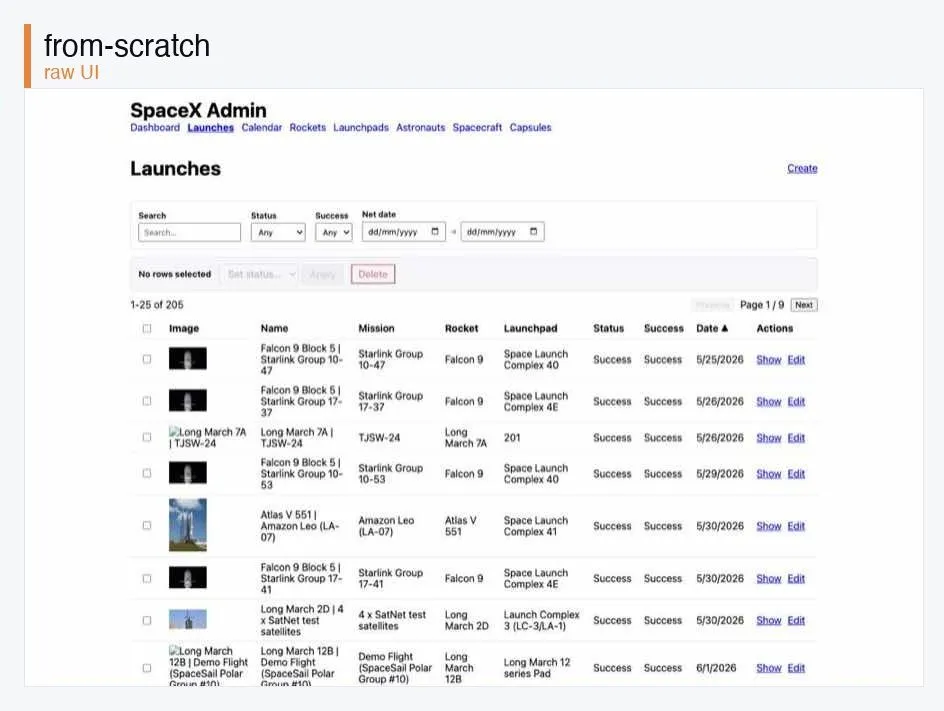944x711 pixels.
Task: Go to the Spacecraft page
Action: pos(477,128)
